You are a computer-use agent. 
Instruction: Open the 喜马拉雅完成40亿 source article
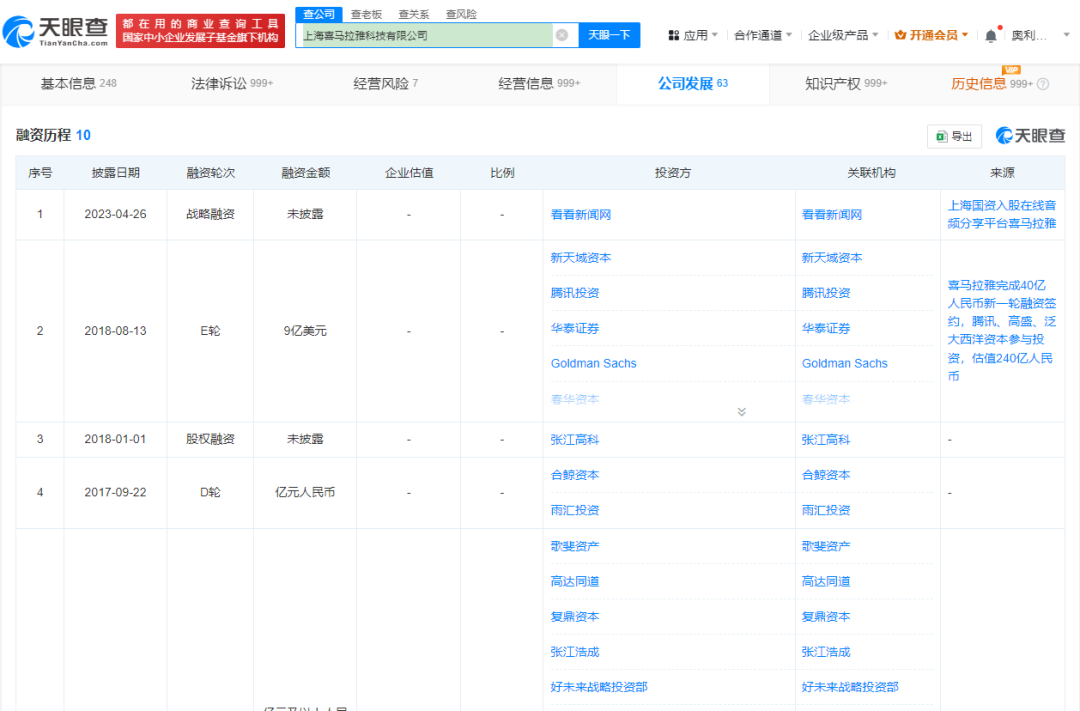click(x=1001, y=331)
